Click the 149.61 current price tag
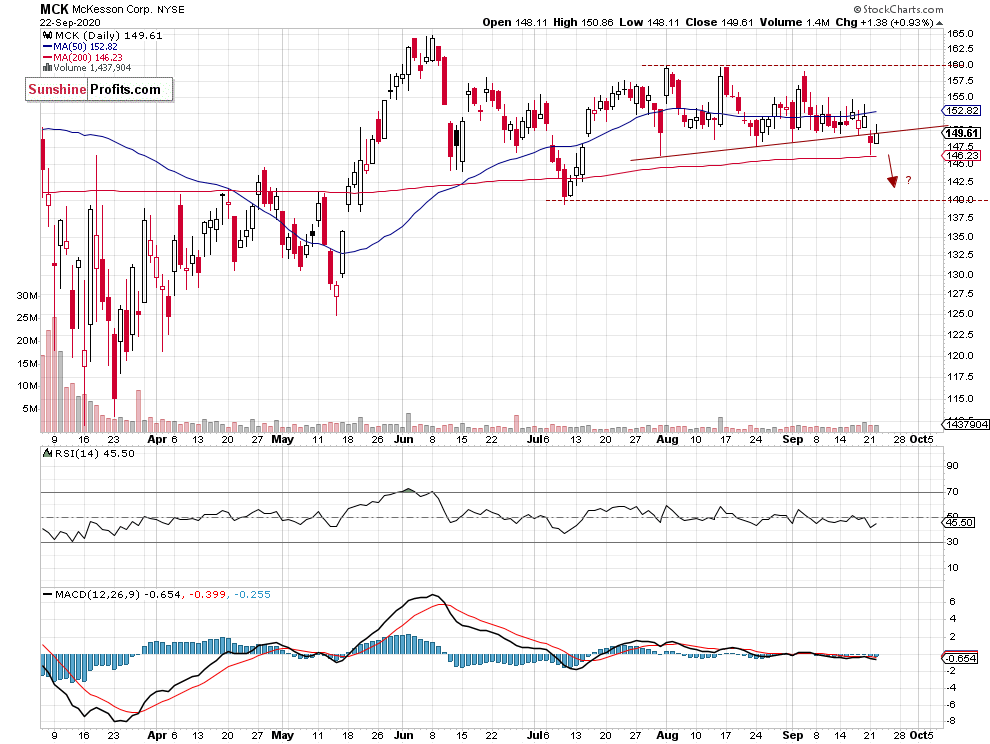Viewport: 990px width, 744px height. 962,133
